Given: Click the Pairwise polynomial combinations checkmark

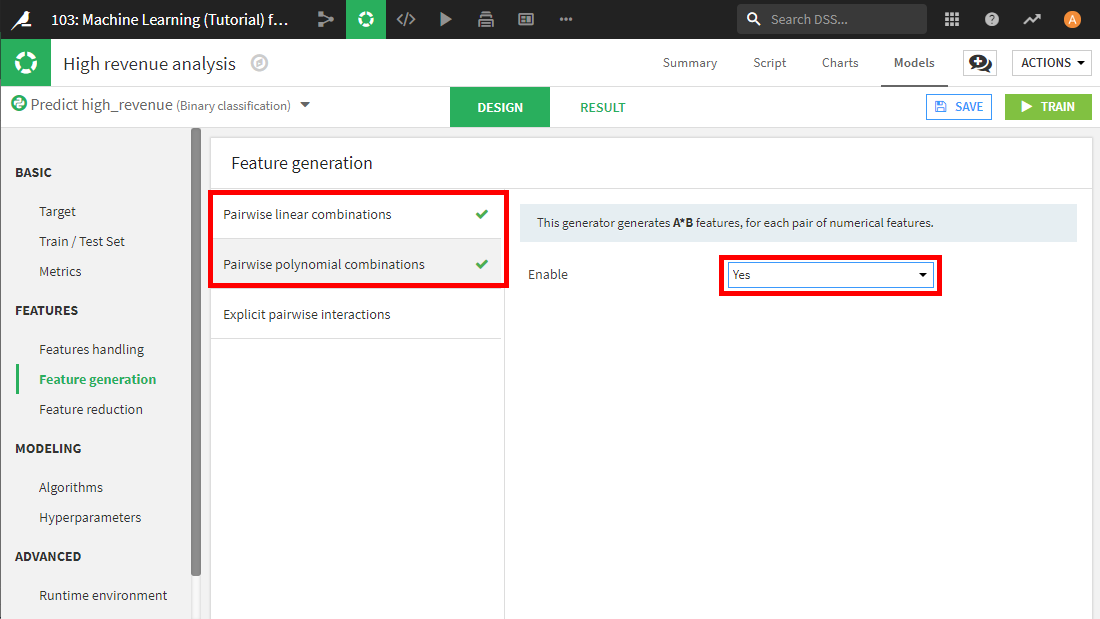Looking at the screenshot, I should pyautogui.click(x=482, y=264).
